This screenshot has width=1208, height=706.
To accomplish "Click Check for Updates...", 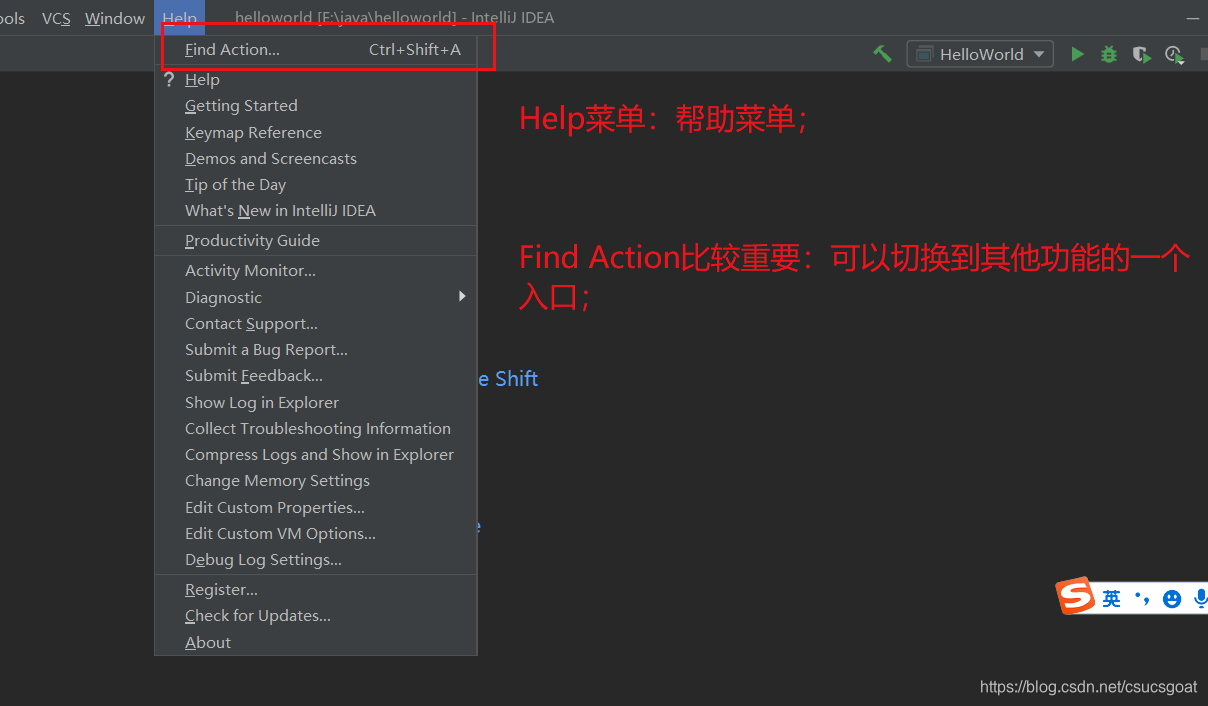I will [316, 616].
